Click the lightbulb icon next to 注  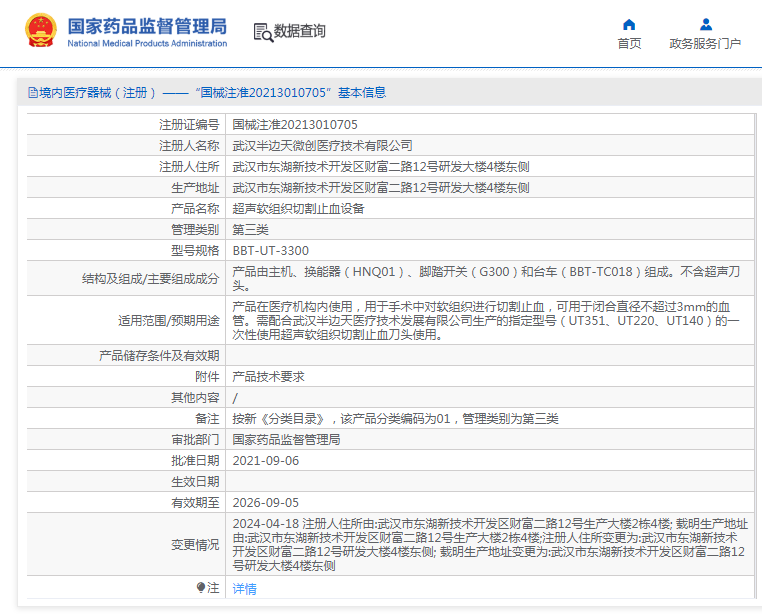200,588
